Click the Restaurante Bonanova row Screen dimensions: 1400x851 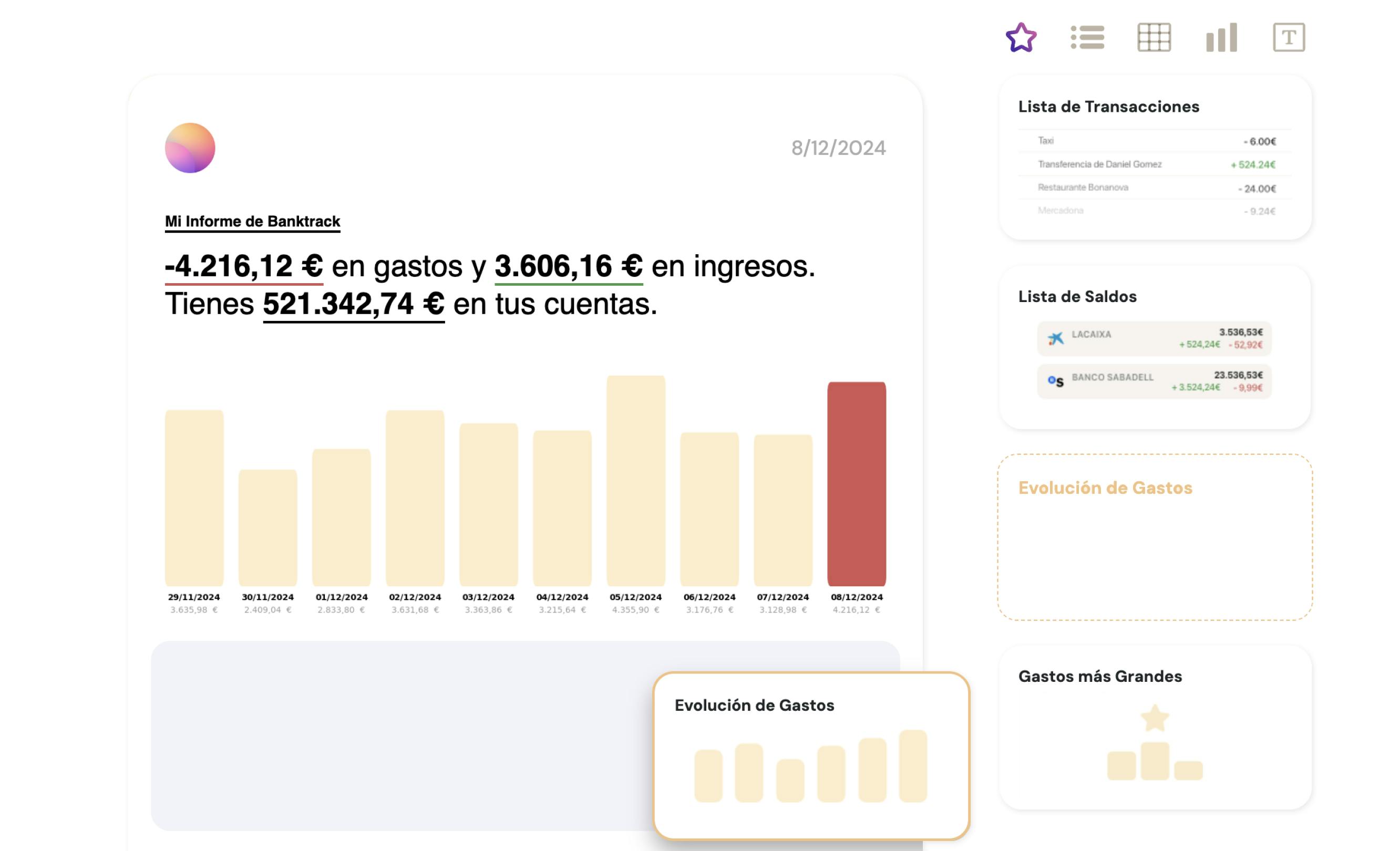1155,188
